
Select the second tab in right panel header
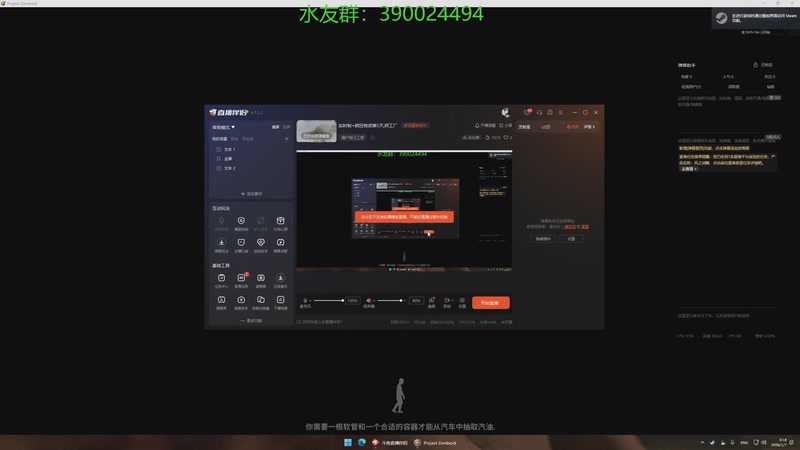pyautogui.click(x=545, y=127)
